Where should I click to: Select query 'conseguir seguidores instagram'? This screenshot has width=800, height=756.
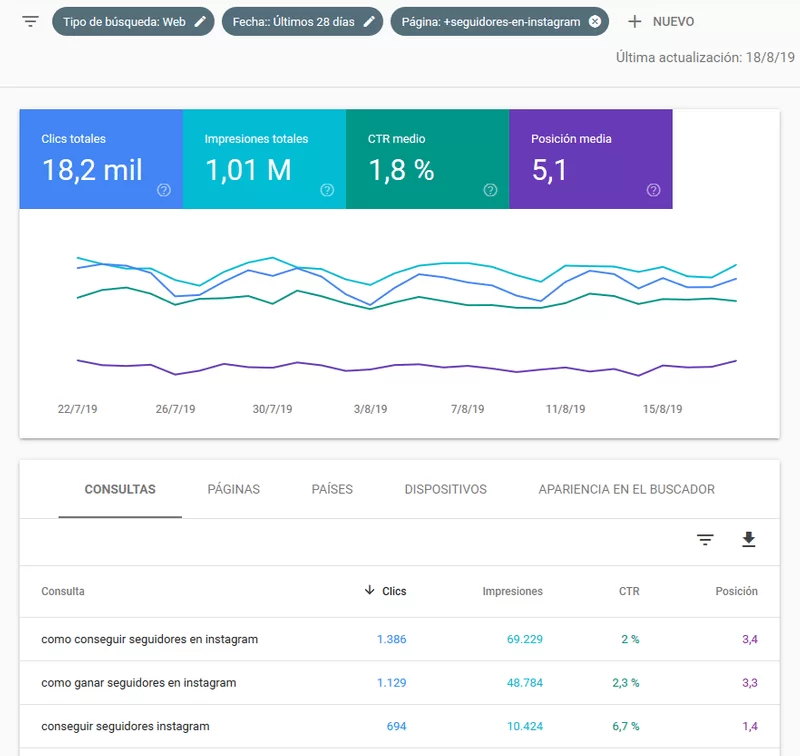[125, 726]
